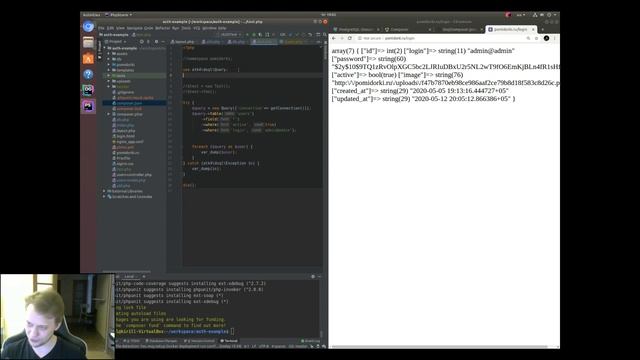Open Project panel settings gear
This screenshot has height=360, width=640.
tap(156, 42)
